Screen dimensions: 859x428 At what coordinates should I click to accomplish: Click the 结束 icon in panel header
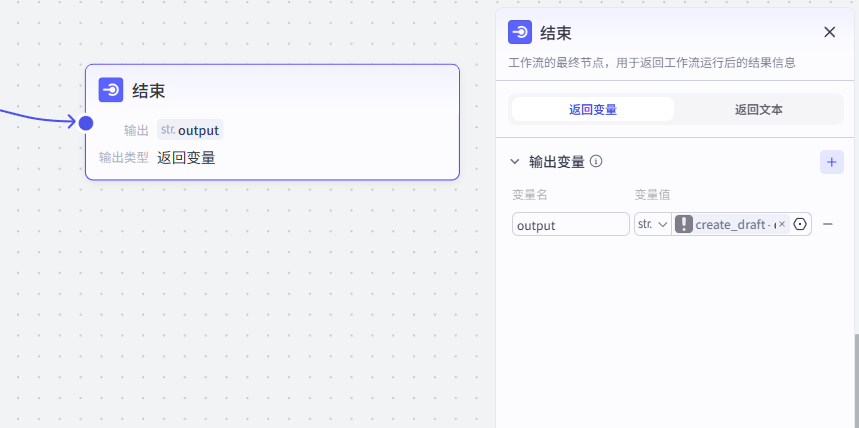click(x=520, y=32)
